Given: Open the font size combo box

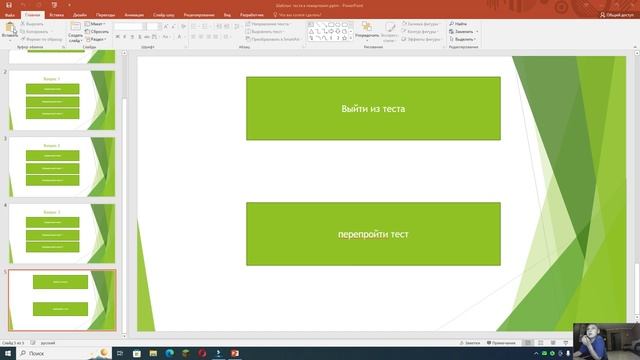Looking at the screenshot, I should (x=153, y=26).
